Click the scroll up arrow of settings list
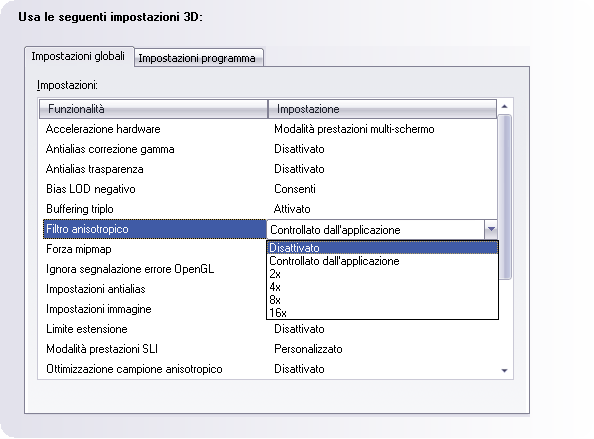The height and width of the screenshot is (439, 594). coord(504,106)
